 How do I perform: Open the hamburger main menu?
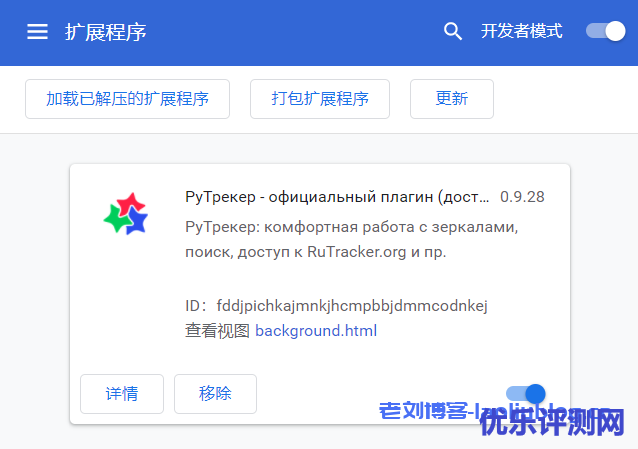[x=37, y=32]
